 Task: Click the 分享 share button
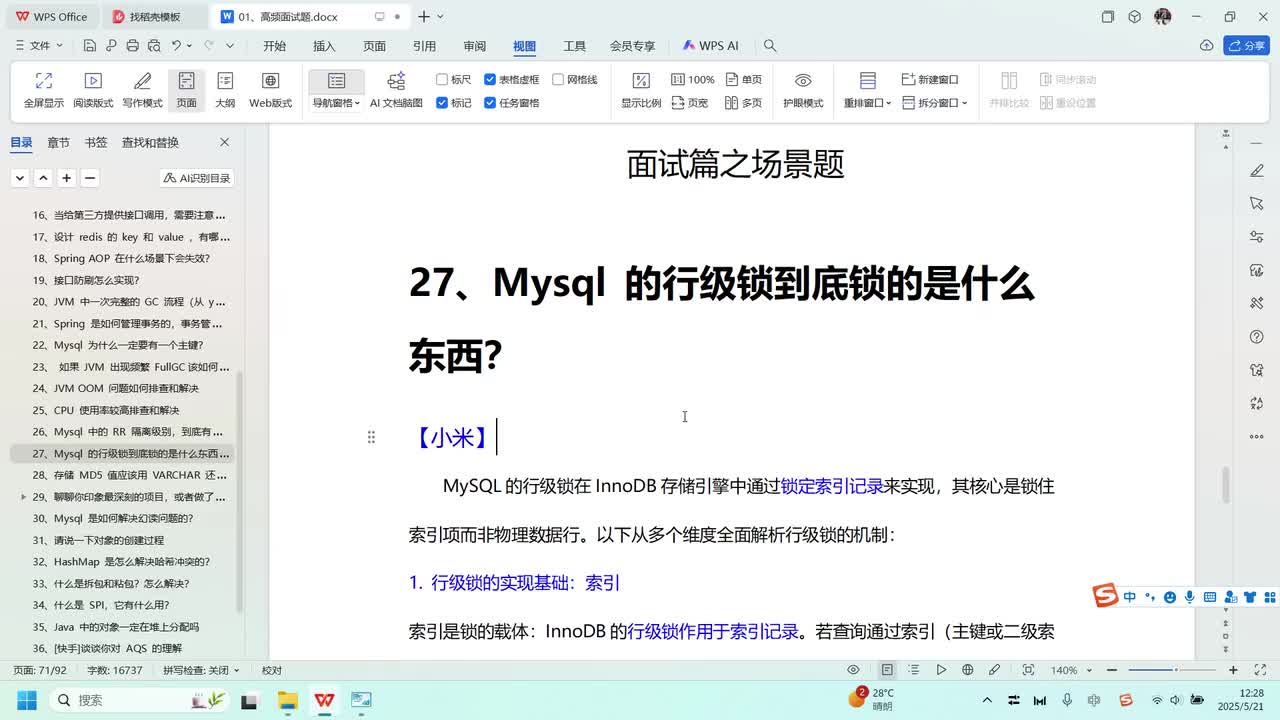point(1246,46)
